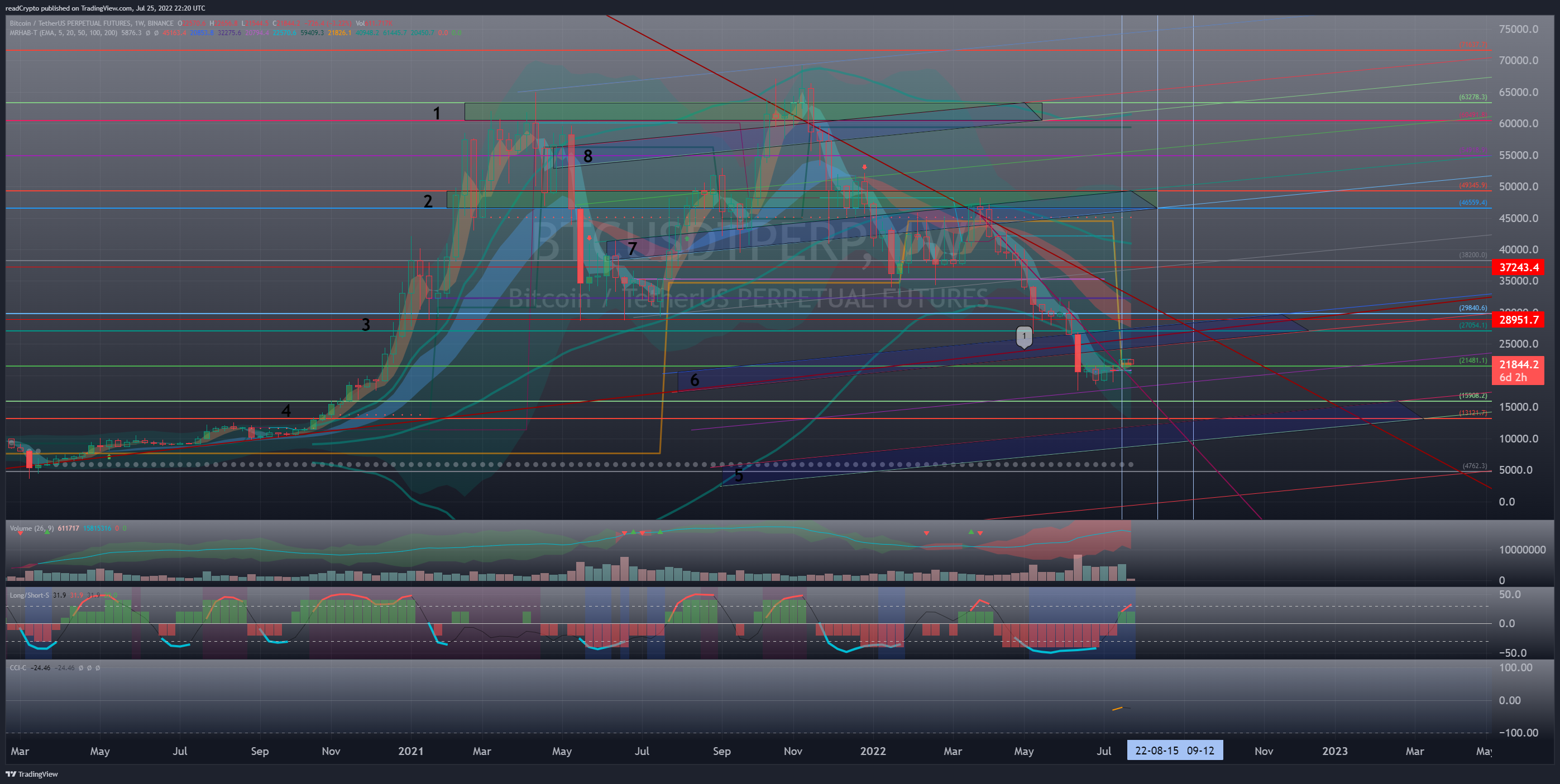Click zone label 1 on the chart

[437, 113]
